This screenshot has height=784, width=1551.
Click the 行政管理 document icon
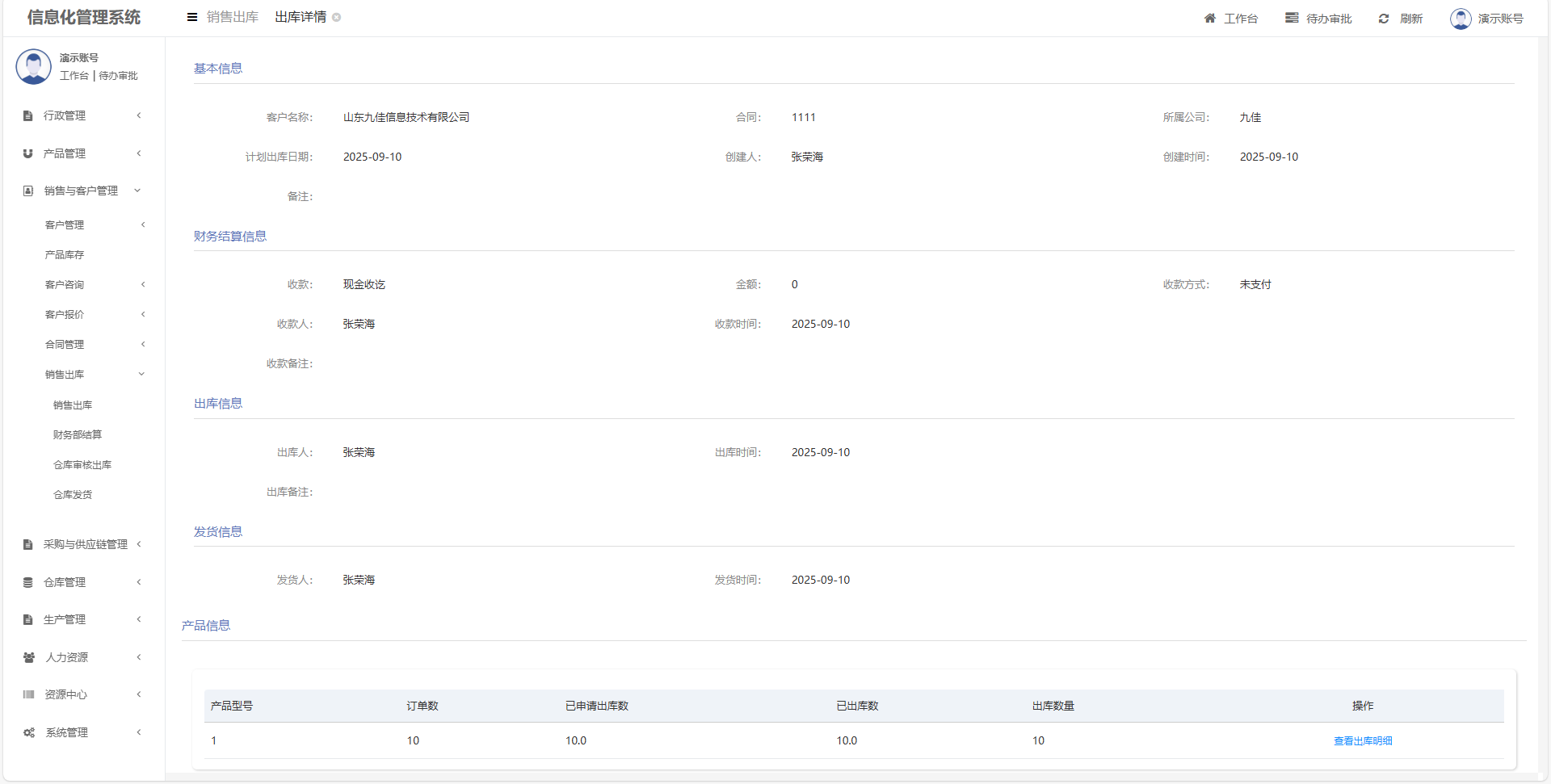tap(28, 115)
